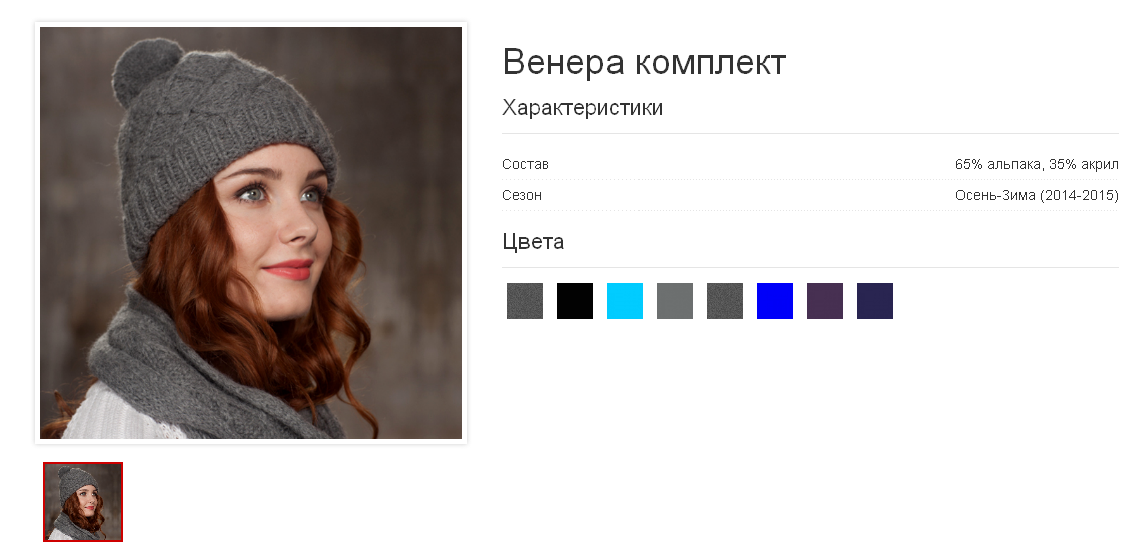
Task: Choose the cyan color swatch
Action: point(625,301)
